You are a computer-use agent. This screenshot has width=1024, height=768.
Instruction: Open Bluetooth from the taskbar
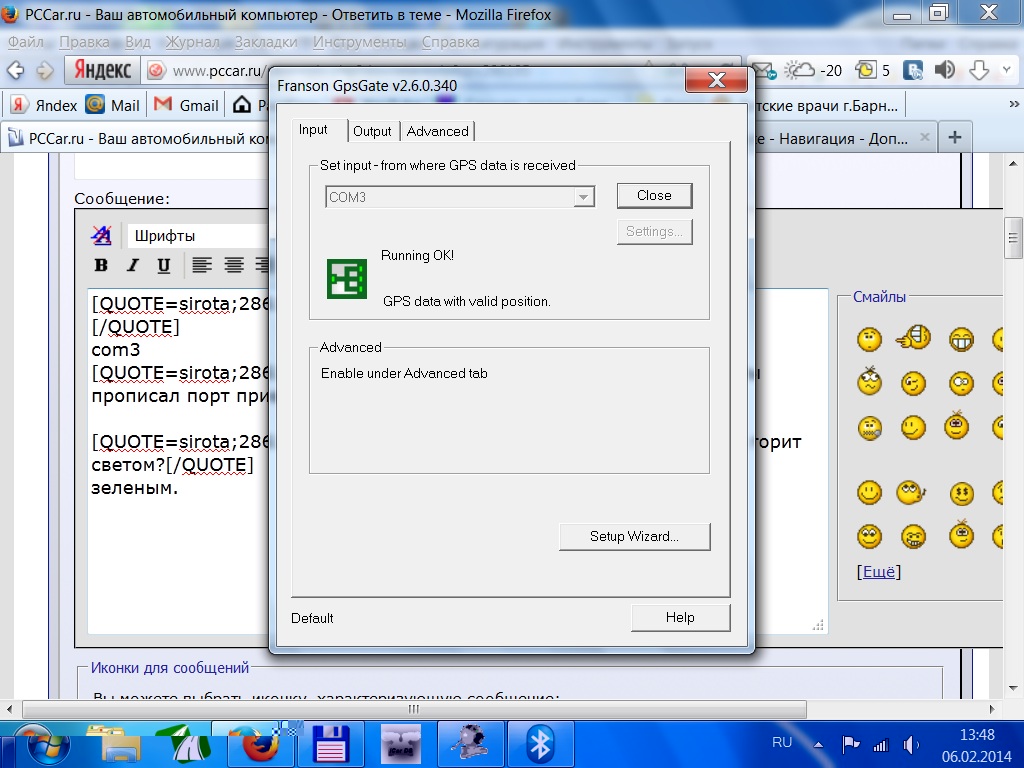tap(540, 743)
